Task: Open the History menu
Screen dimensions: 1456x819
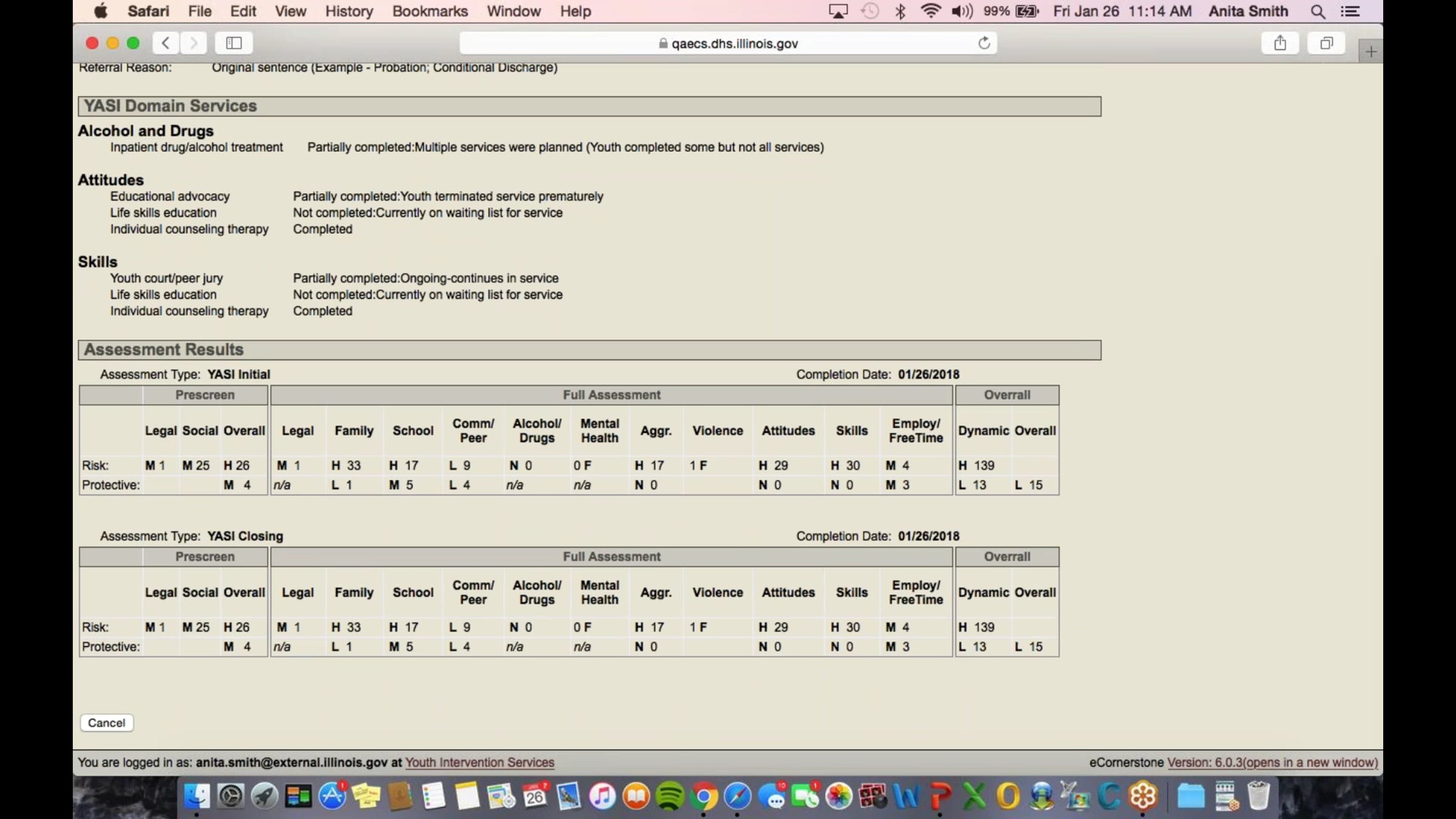Action: pos(349,12)
